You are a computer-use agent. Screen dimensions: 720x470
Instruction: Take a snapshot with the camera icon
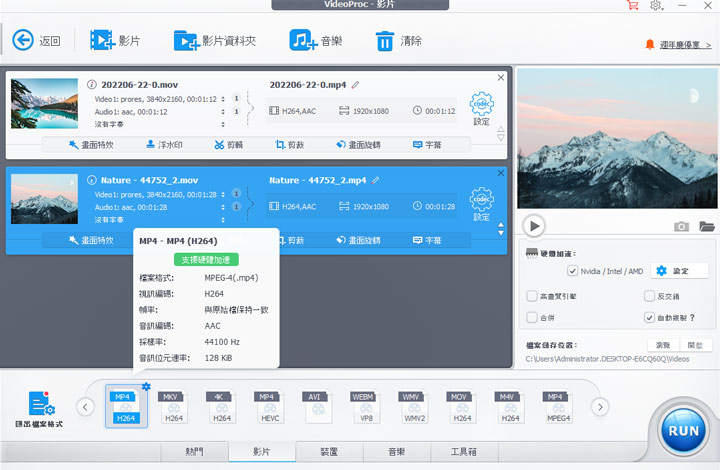click(681, 226)
